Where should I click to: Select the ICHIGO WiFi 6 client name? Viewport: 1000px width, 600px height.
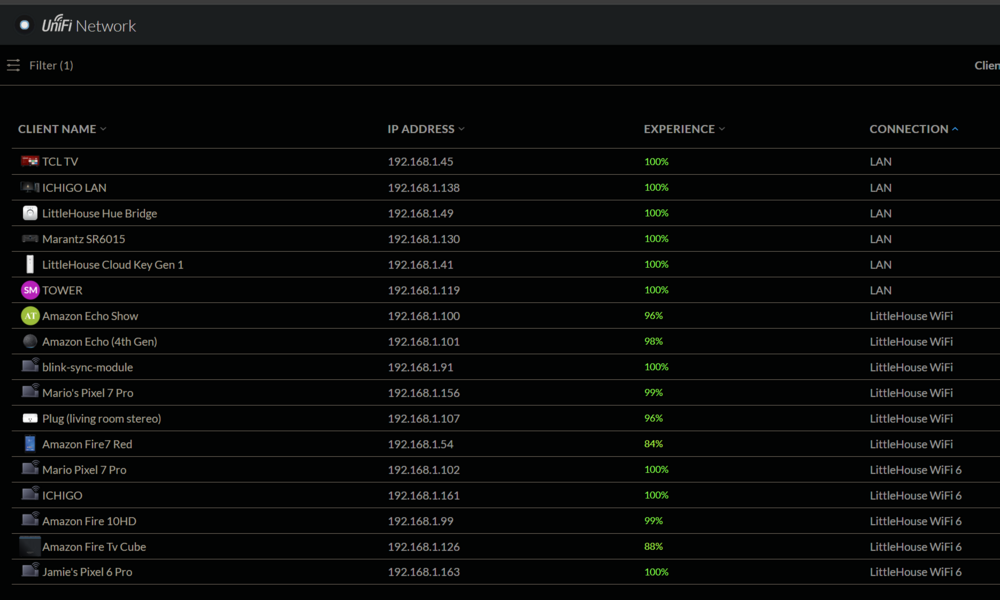pyautogui.click(x=62, y=495)
